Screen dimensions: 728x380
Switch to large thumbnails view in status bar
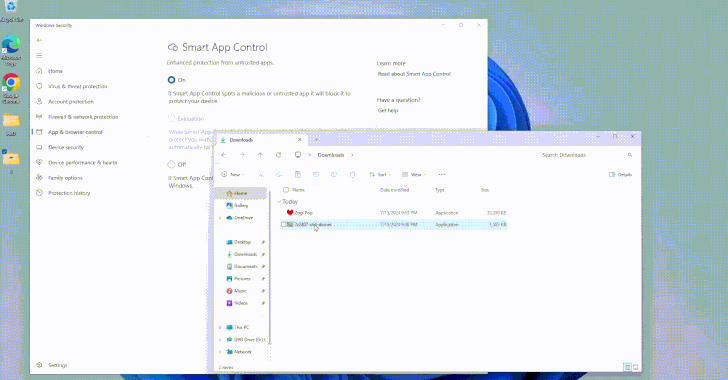(x=636, y=367)
